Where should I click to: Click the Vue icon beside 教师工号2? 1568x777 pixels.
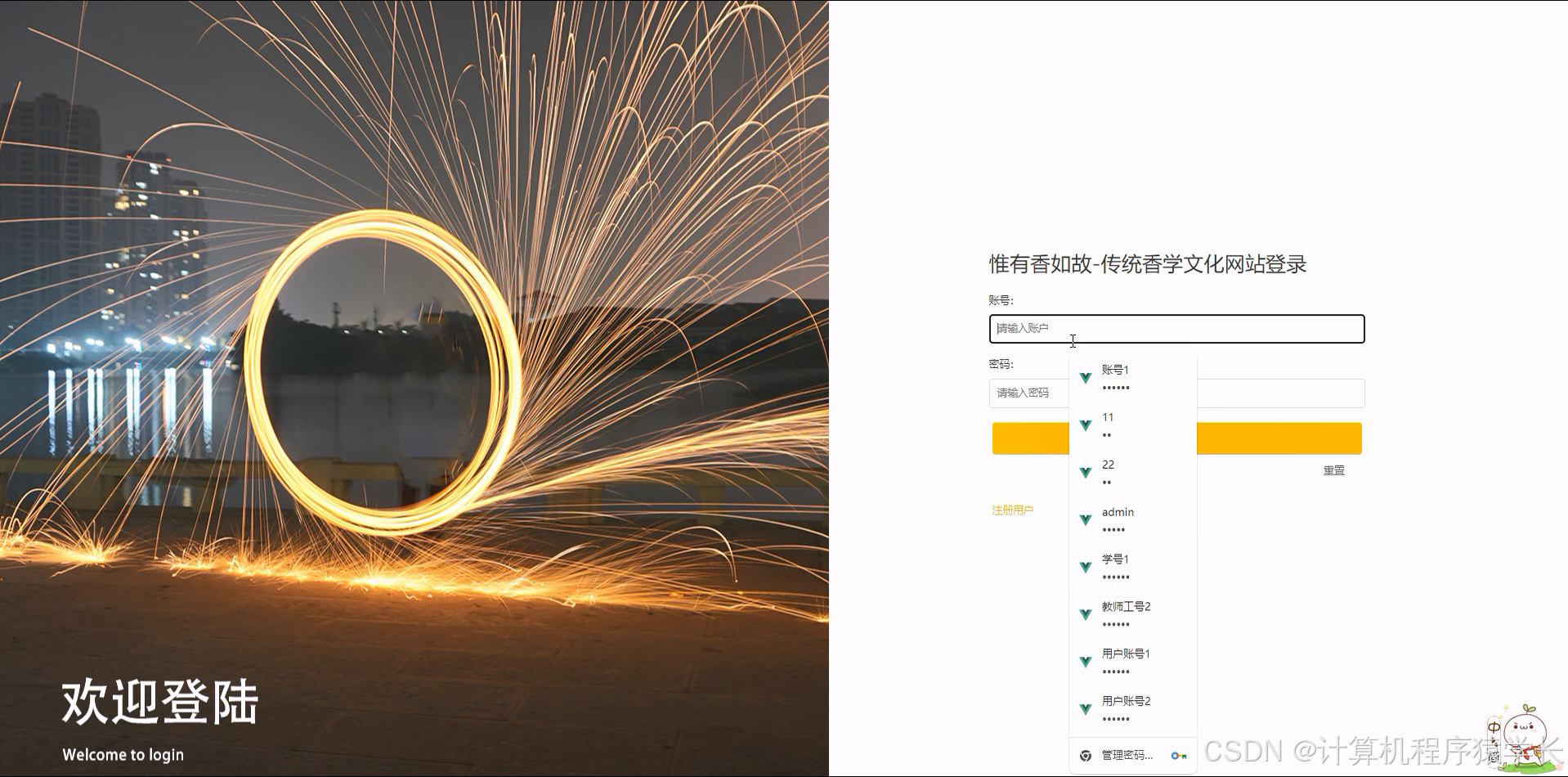pyautogui.click(x=1086, y=614)
